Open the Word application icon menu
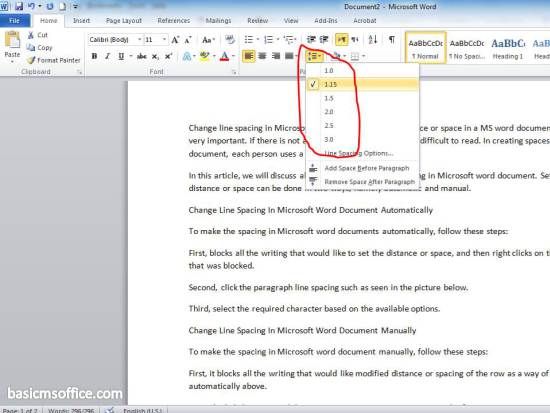 [5, 6]
